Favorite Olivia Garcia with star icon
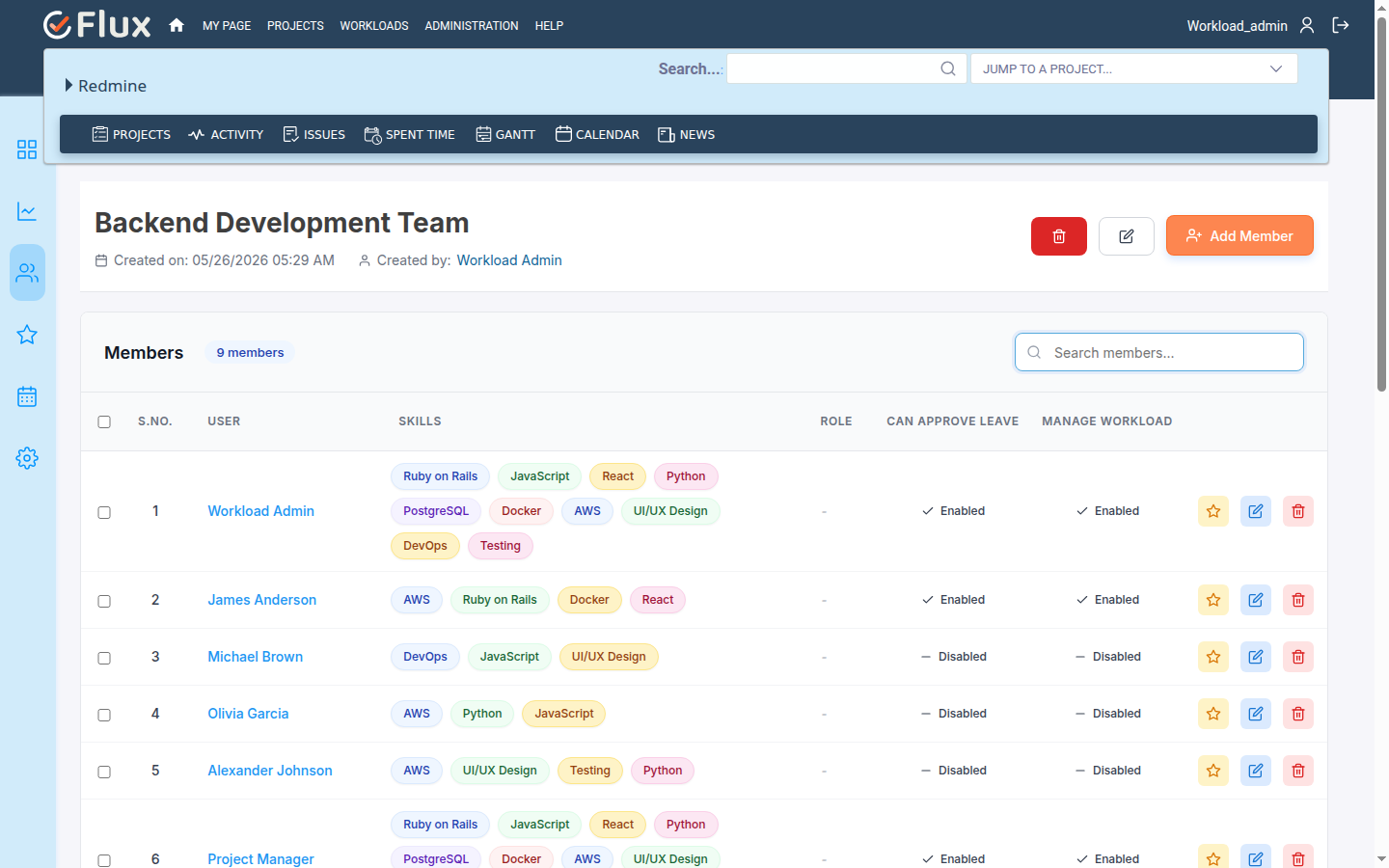This screenshot has width=1389, height=868. [x=1213, y=714]
